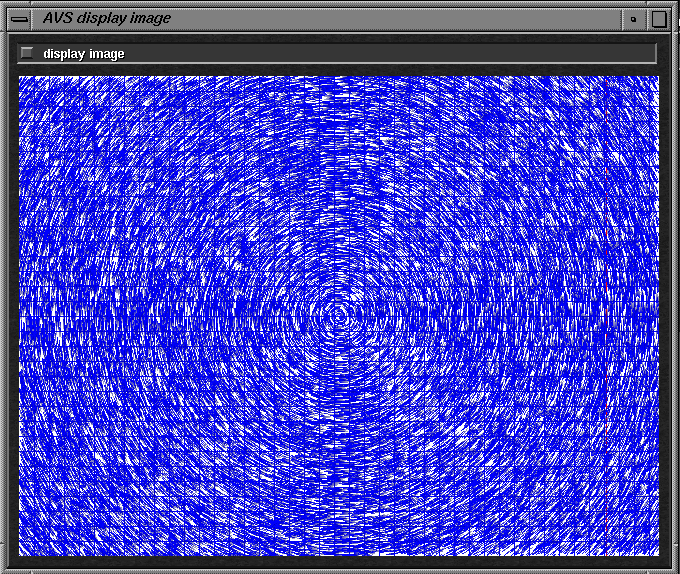
Task: Click the 'AVS display image' title bar
Action: (327, 19)
